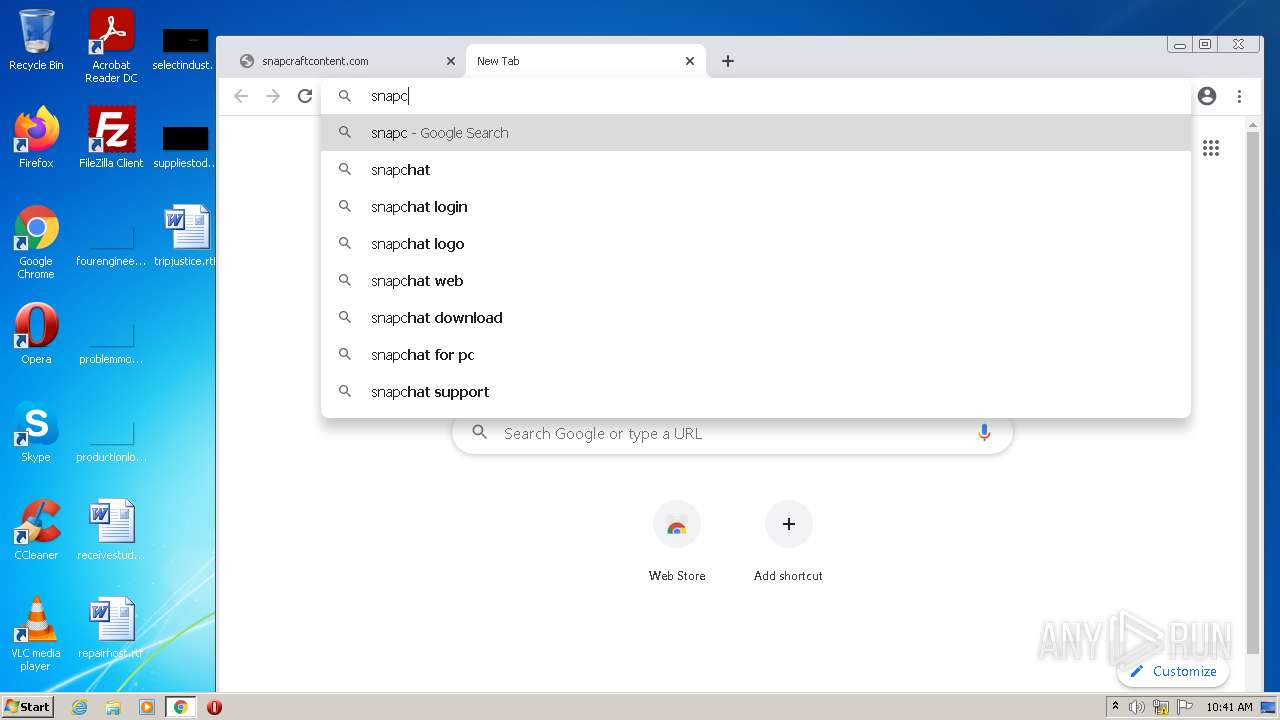Pick the 'snapchat web' suggestion
This screenshot has width=1280, height=720.
pyautogui.click(x=756, y=281)
